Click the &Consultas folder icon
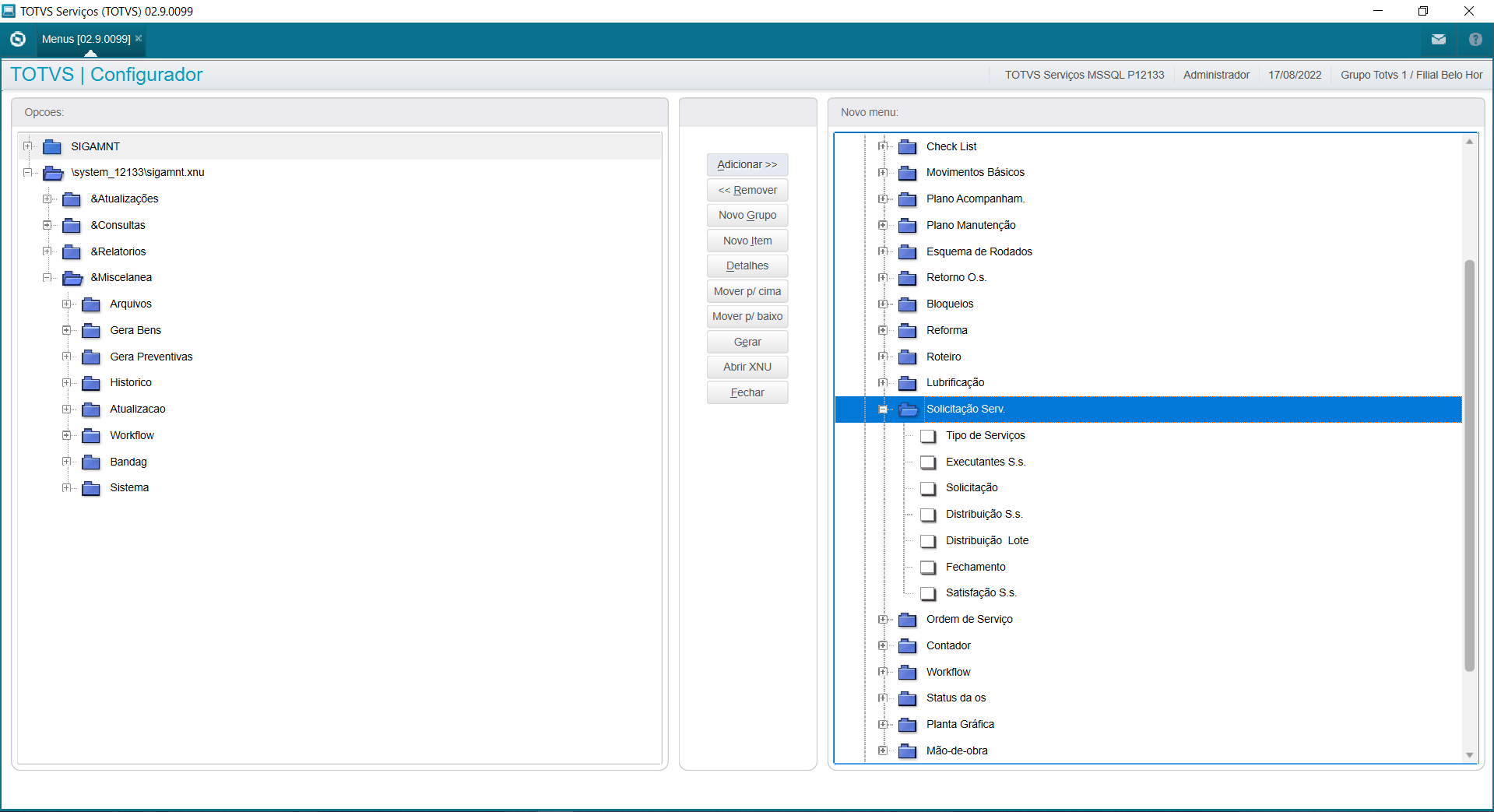Viewport: 1494px width, 812px height. tap(72, 226)
